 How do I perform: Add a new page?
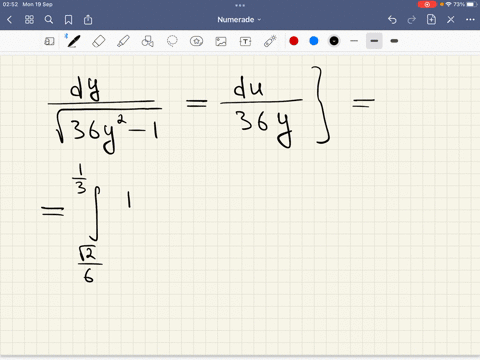pos(431,19)
